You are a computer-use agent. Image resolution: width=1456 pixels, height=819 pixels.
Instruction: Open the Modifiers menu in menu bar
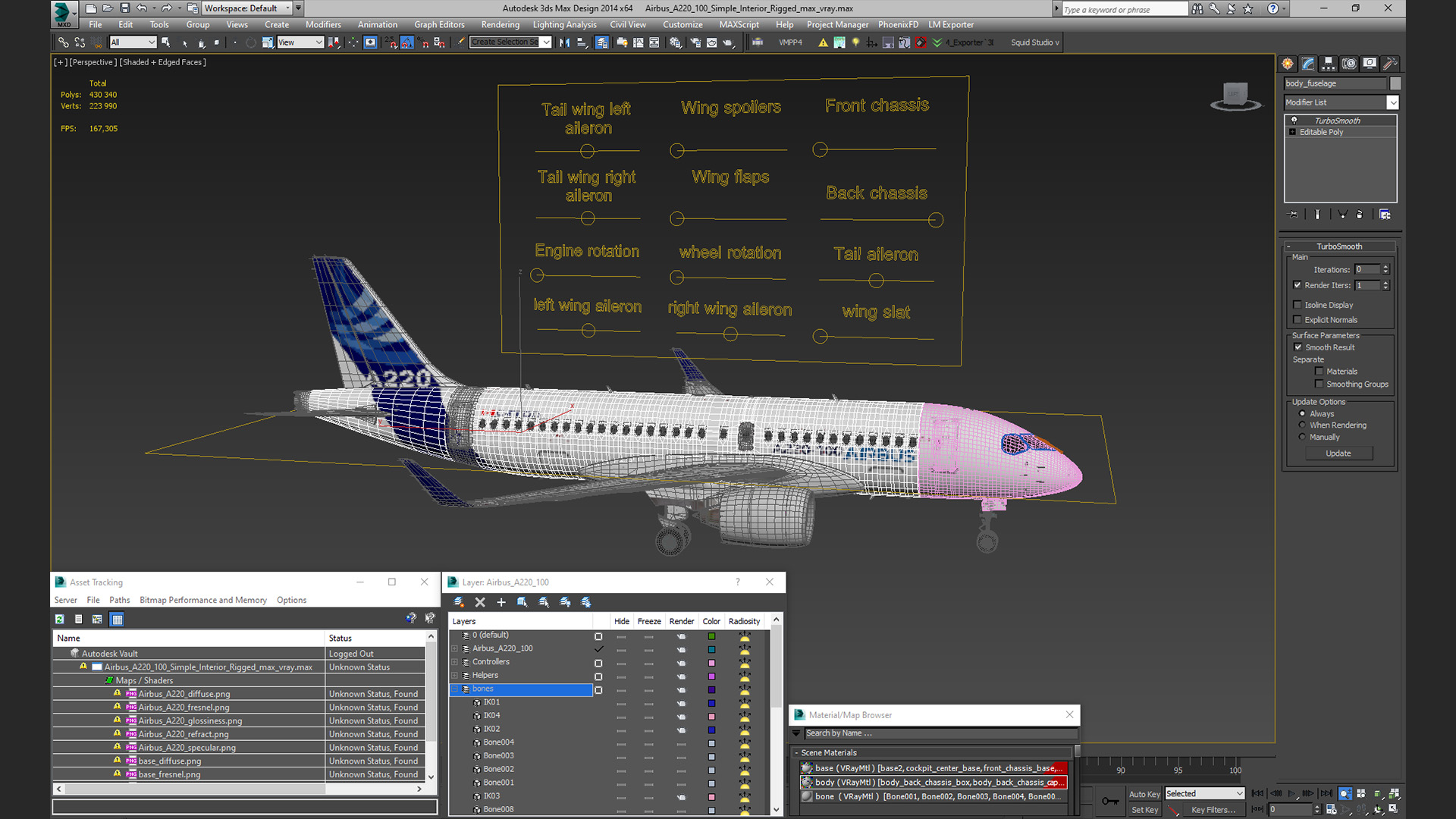[x=321, y=24]
